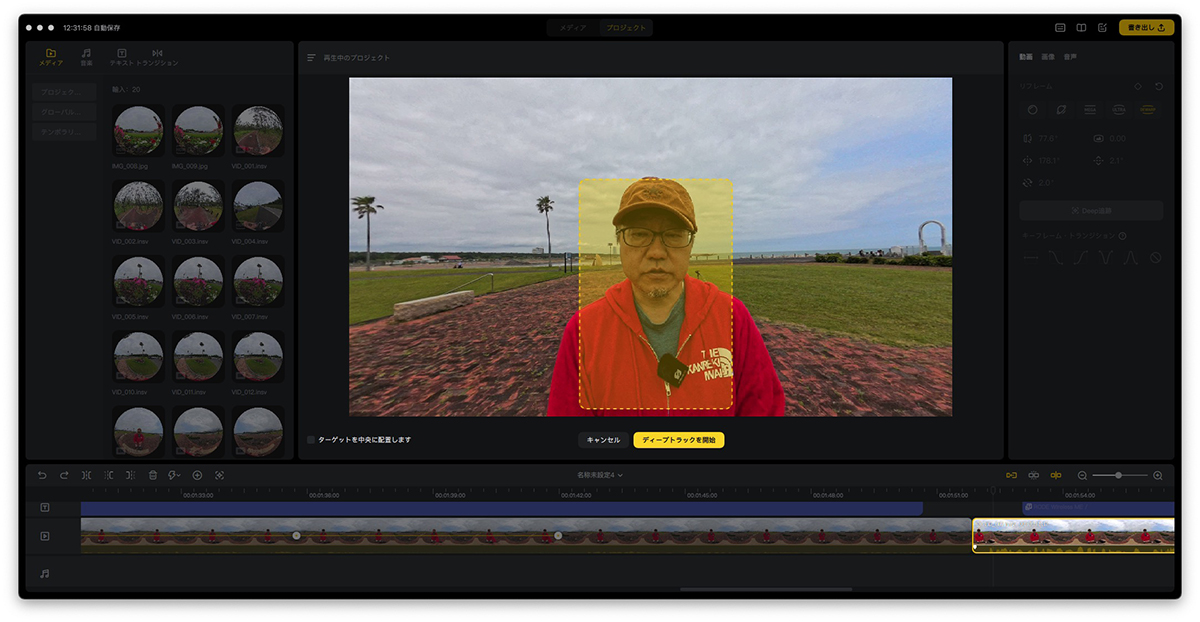Switch to the メディア mode at top center
The height and width of the screenshot is (622, 1200).
573,28
